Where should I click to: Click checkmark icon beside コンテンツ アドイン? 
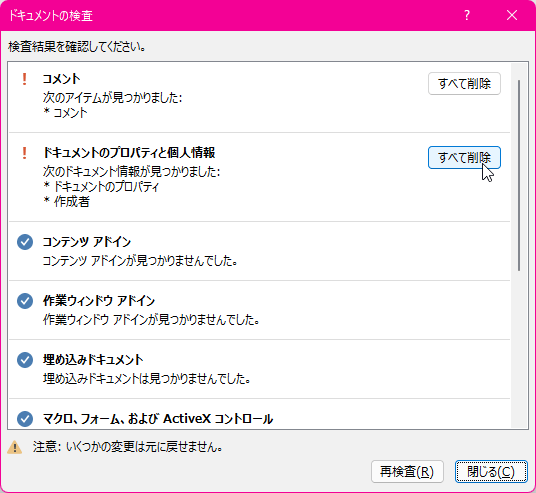(25, 242)
